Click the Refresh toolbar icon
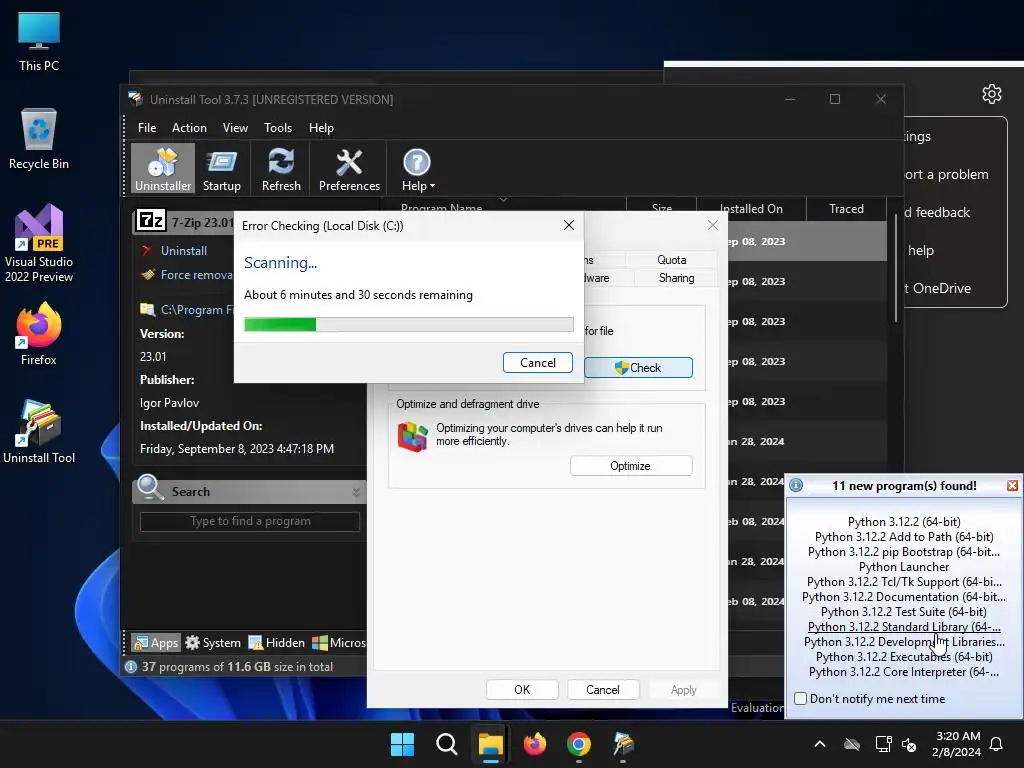Image resolution: width=1024 pixels, height=768 pixels. [281, 161]
